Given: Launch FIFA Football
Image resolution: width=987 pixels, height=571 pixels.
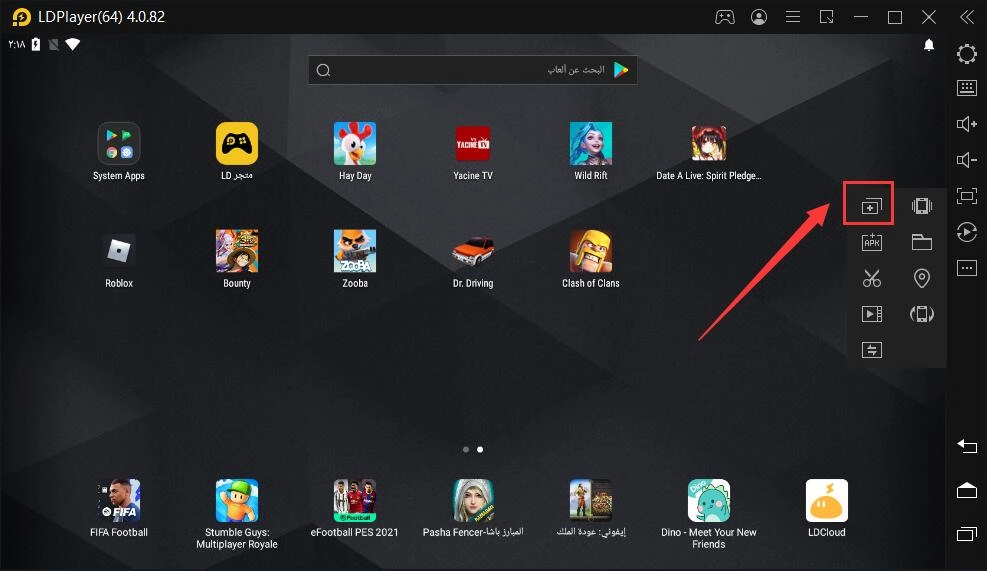Looking at the screenshot, I should [118, 500].
